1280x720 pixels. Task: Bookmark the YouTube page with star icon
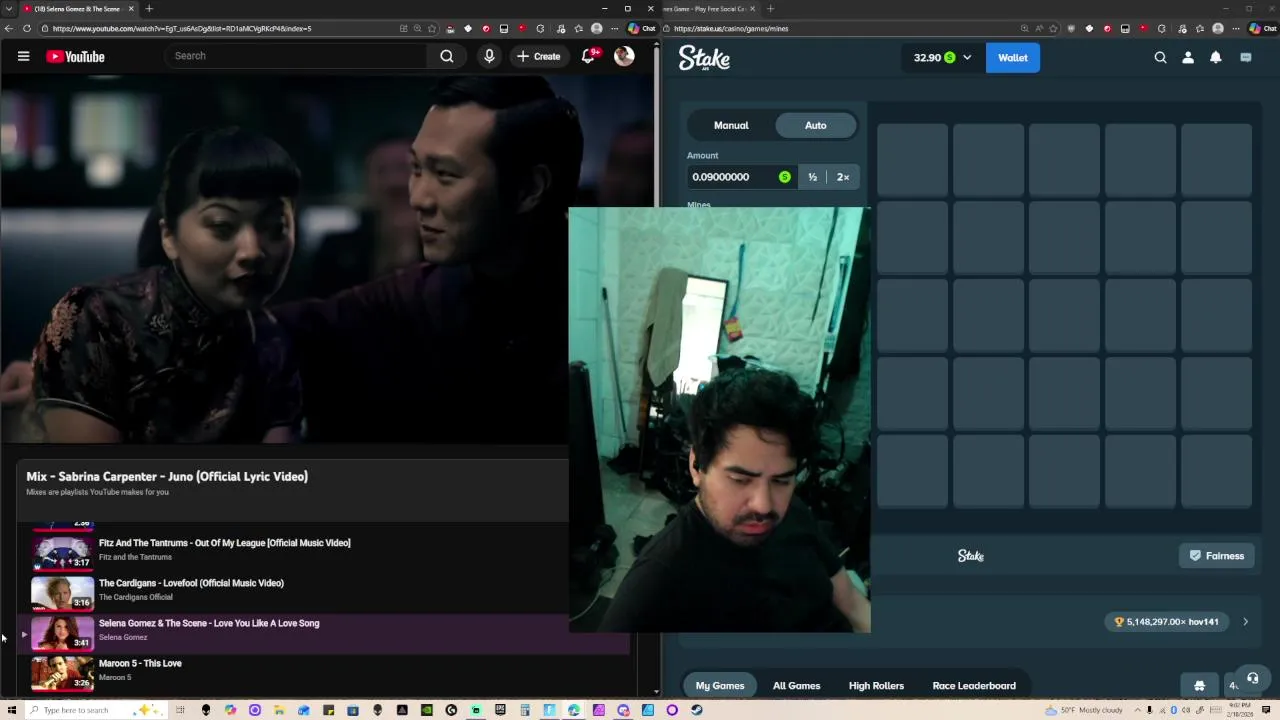431,28
